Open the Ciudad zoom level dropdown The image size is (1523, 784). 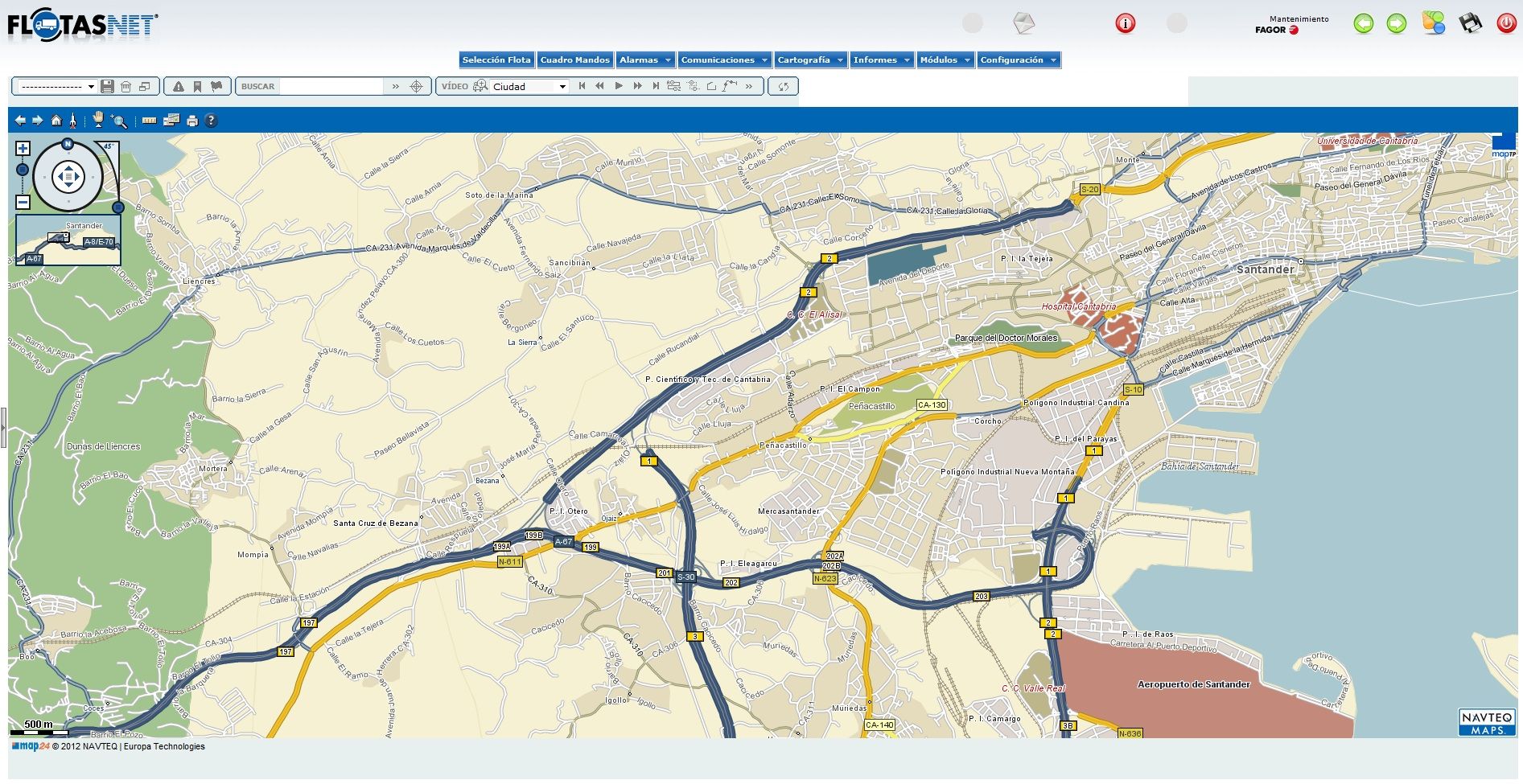point(529,86)
